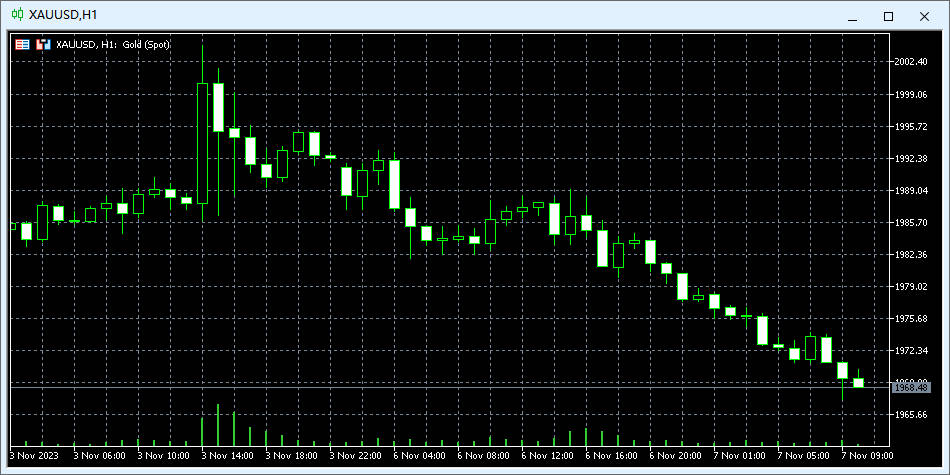950x475 pixels.
Task: Click the 2002.40 price scale label
Action: tap(912, 62)
